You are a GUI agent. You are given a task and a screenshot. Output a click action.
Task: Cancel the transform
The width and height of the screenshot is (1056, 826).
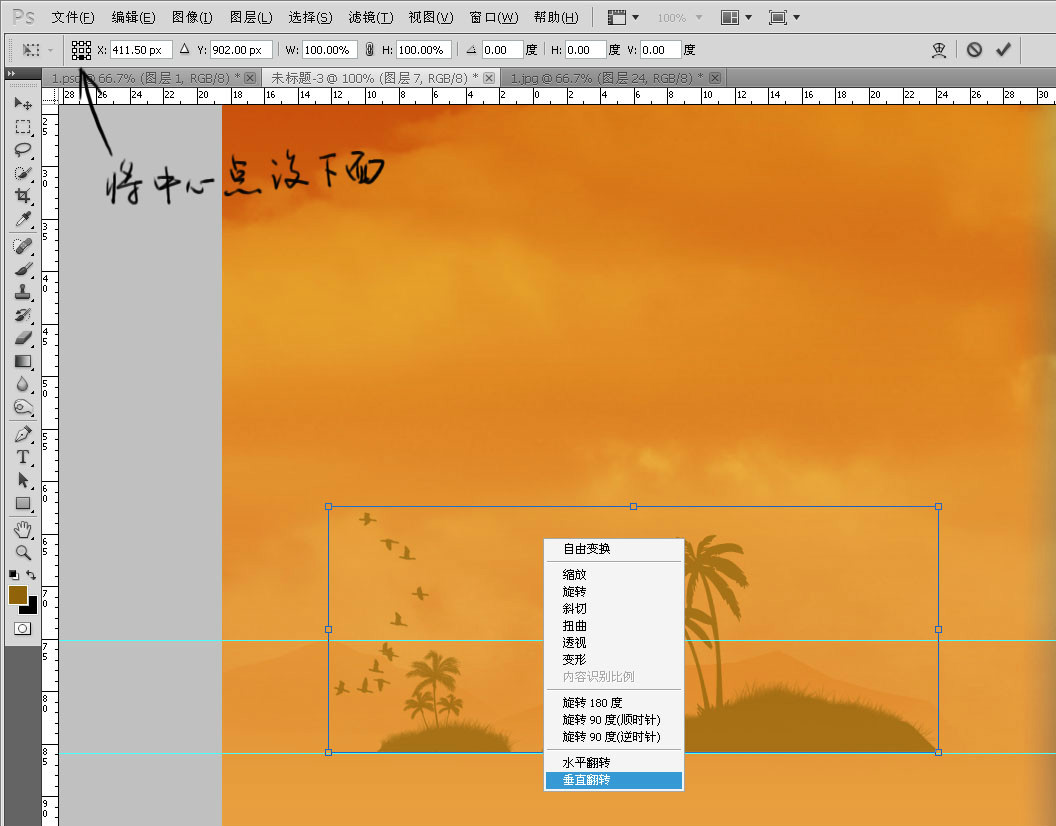click(974, 50)
